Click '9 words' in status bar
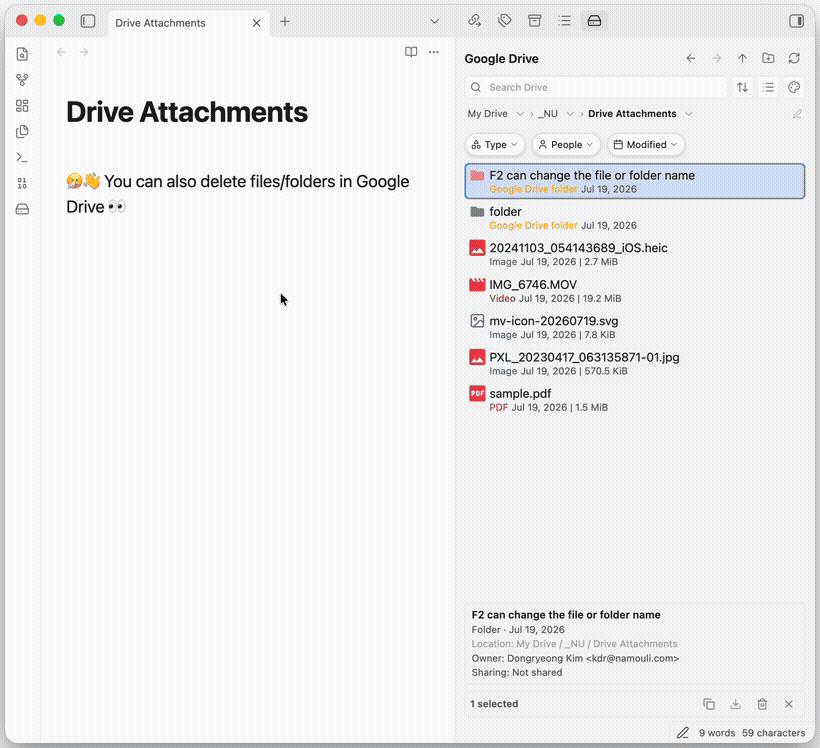The height and width of the screenshot is (748, 820). click(717, 733)
